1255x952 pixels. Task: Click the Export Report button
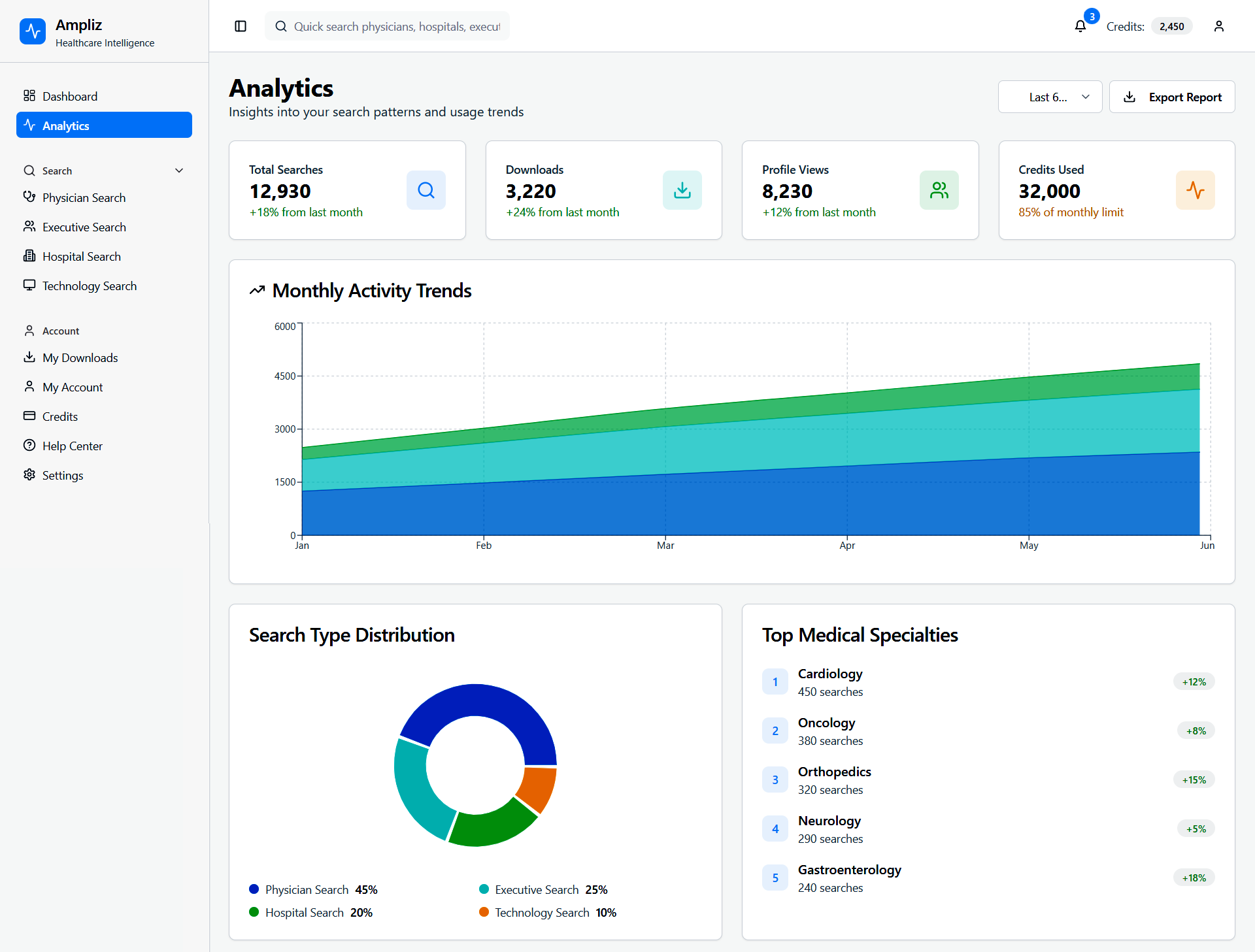1171,97
